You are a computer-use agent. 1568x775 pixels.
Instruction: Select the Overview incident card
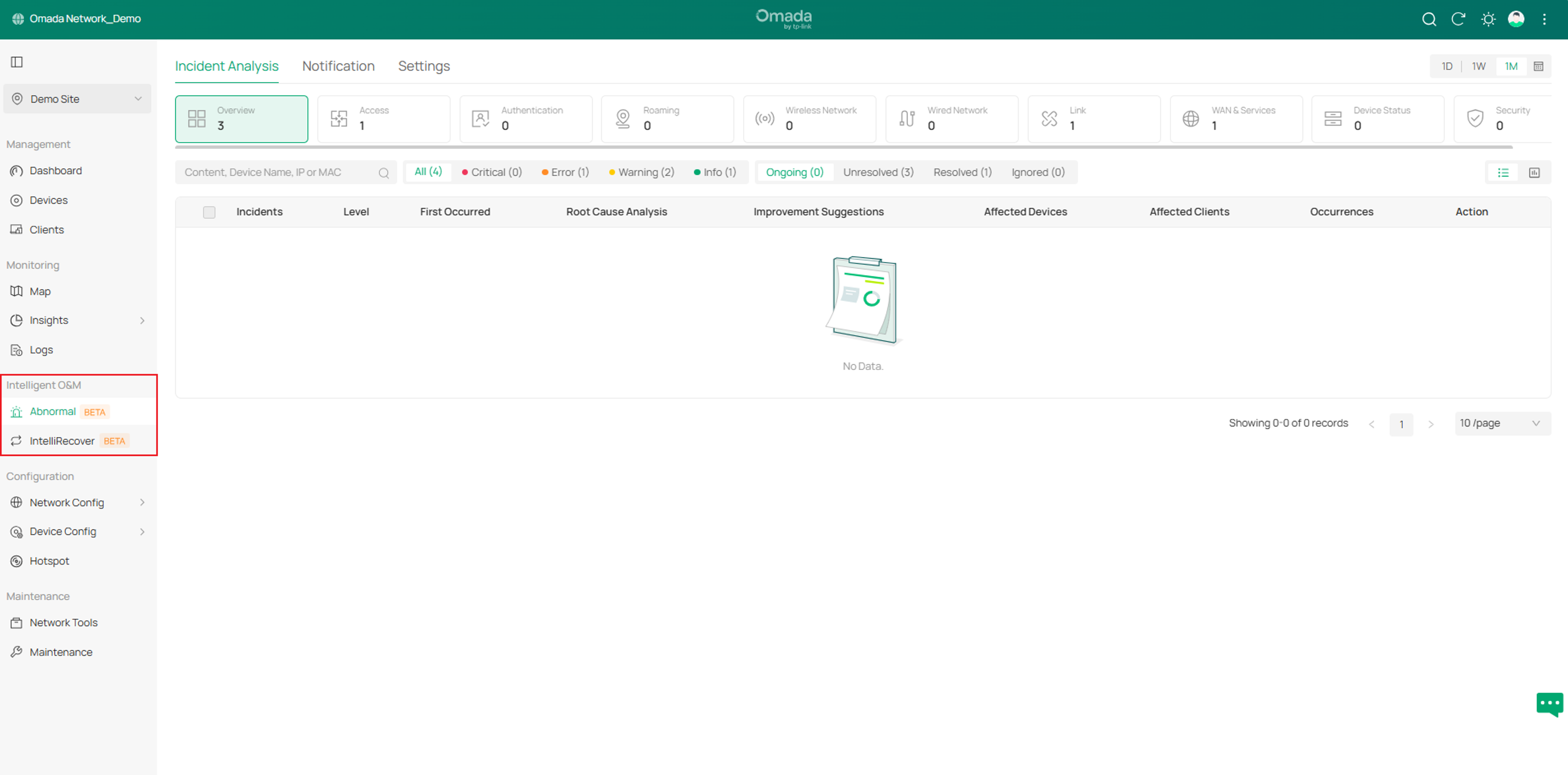pos(242,118)
